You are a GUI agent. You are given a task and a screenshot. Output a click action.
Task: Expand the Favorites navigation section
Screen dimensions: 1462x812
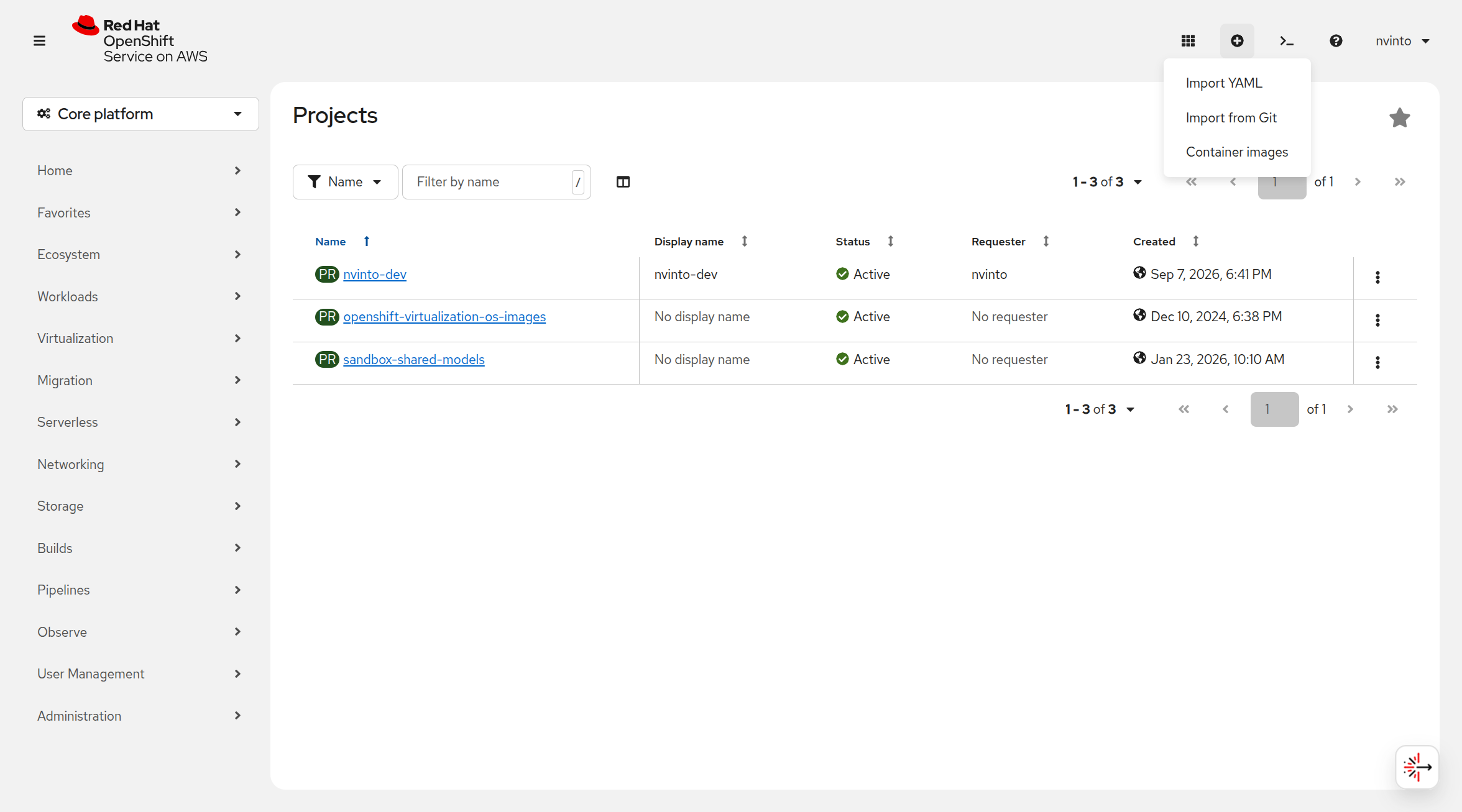[x=140, y=212]
